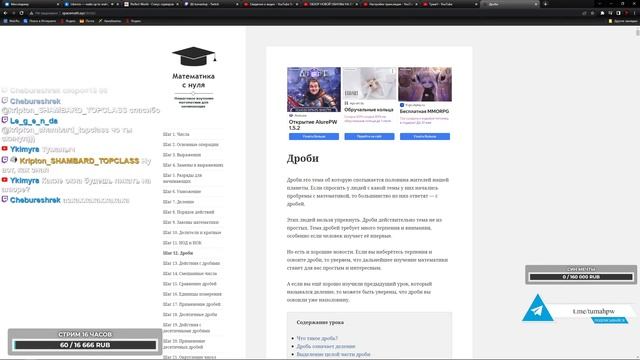Screen dimensions: 640x360
Task: Open Шаг 8. Порядок действий lesson
Action: [188, 212]
